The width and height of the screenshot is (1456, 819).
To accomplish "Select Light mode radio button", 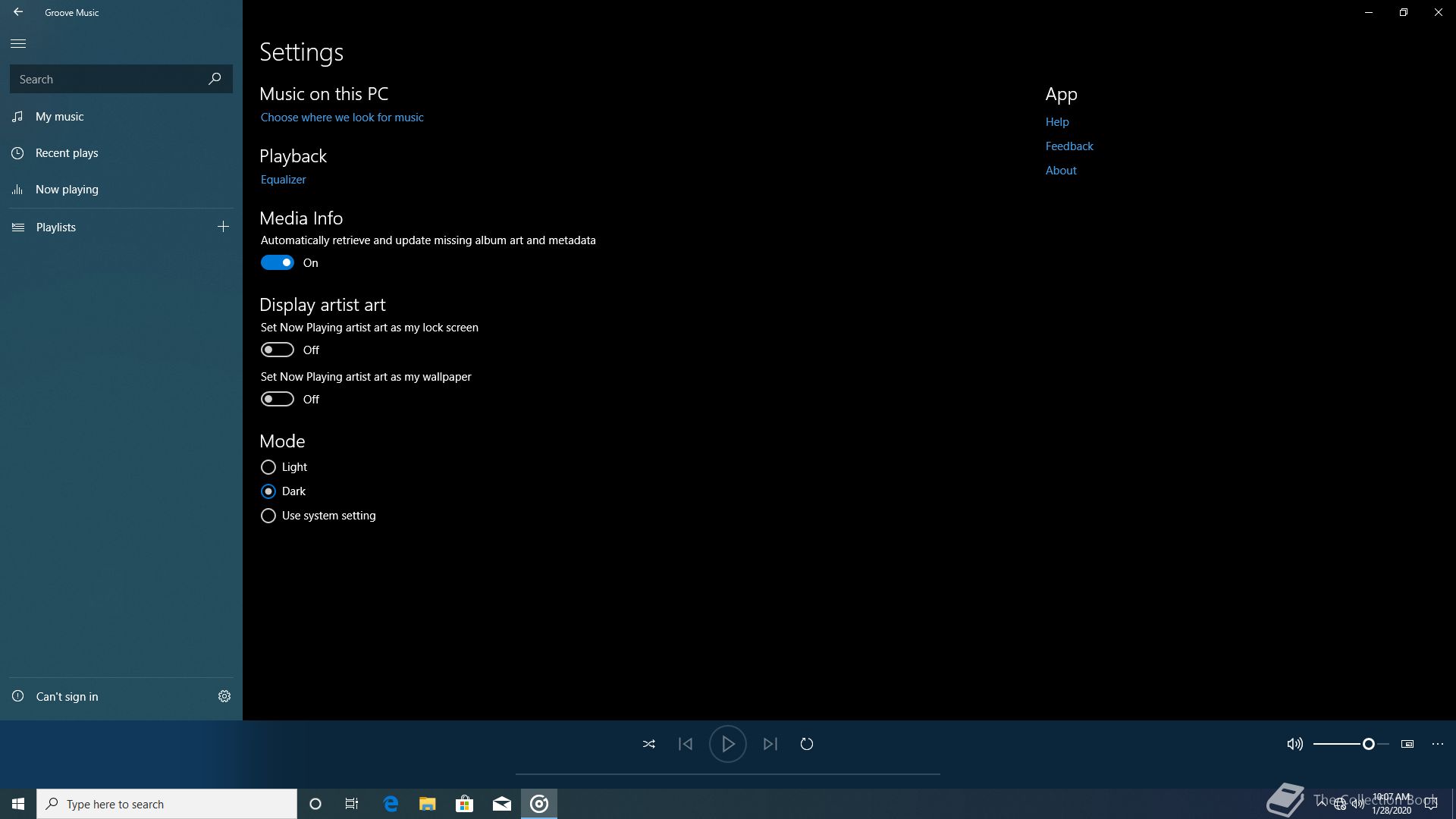I will click(x=268, y=467).
